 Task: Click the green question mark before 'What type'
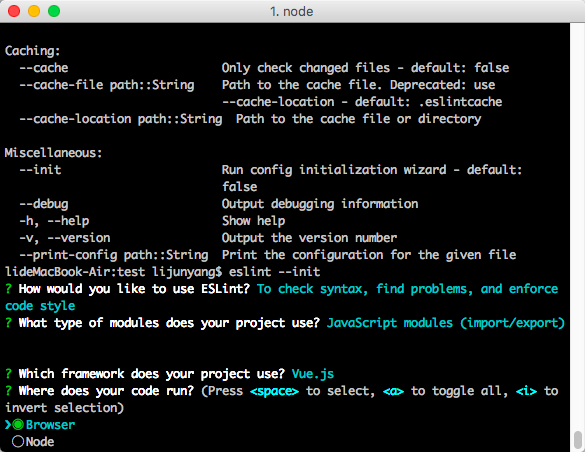9,323
